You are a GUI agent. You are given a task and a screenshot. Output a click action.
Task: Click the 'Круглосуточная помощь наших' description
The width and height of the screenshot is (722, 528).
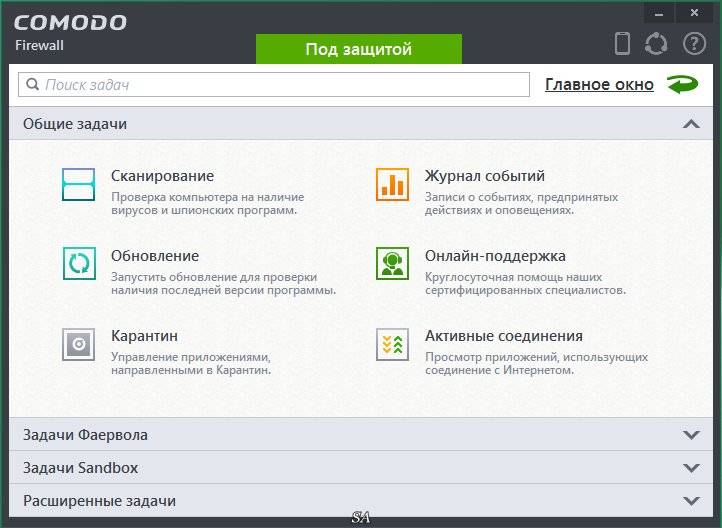513,277
